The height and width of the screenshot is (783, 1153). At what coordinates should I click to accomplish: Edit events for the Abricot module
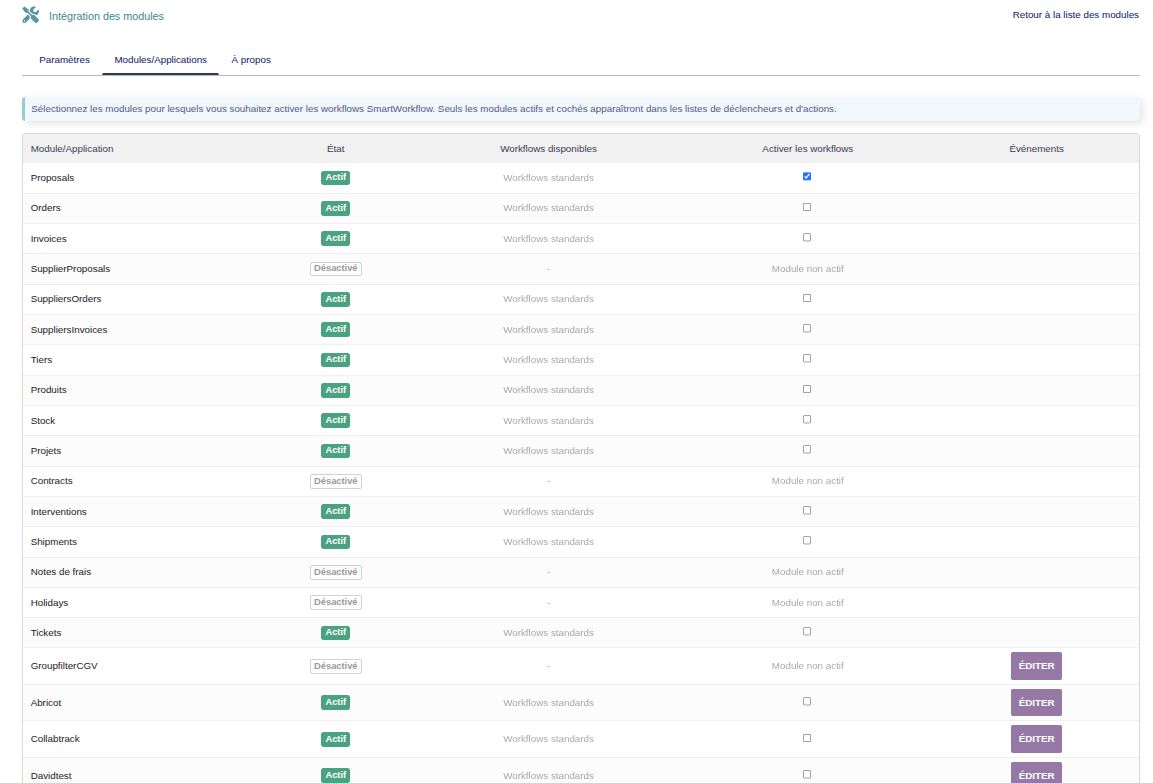[x=1036, y=703]
